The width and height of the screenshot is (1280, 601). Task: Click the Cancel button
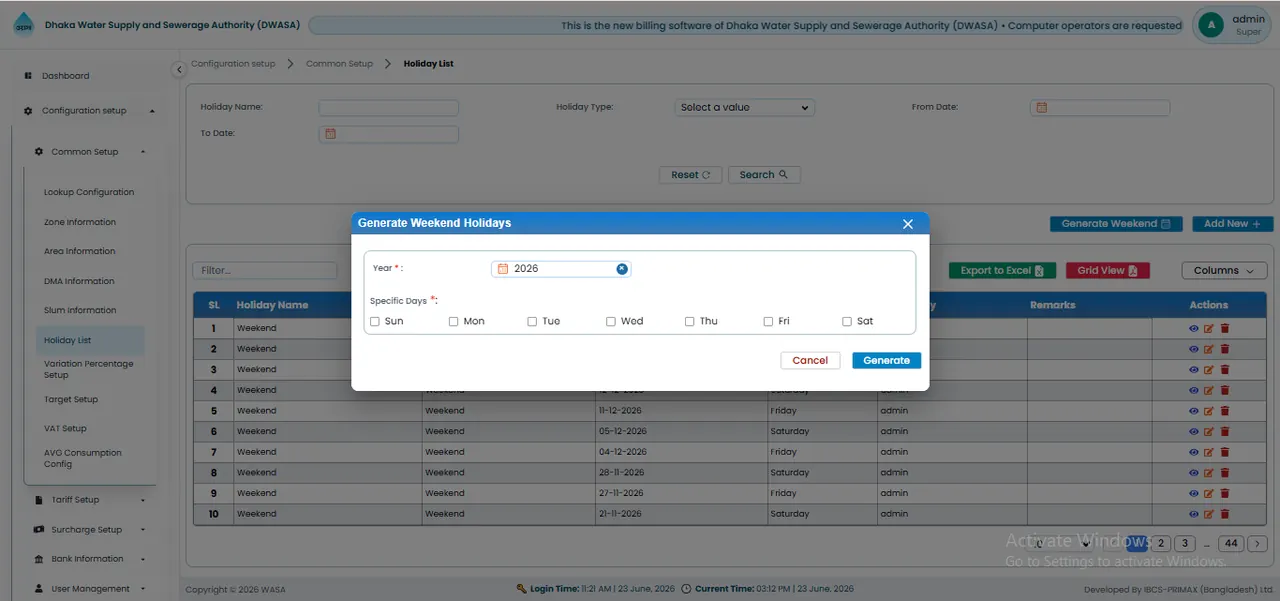tap(810, 360)
